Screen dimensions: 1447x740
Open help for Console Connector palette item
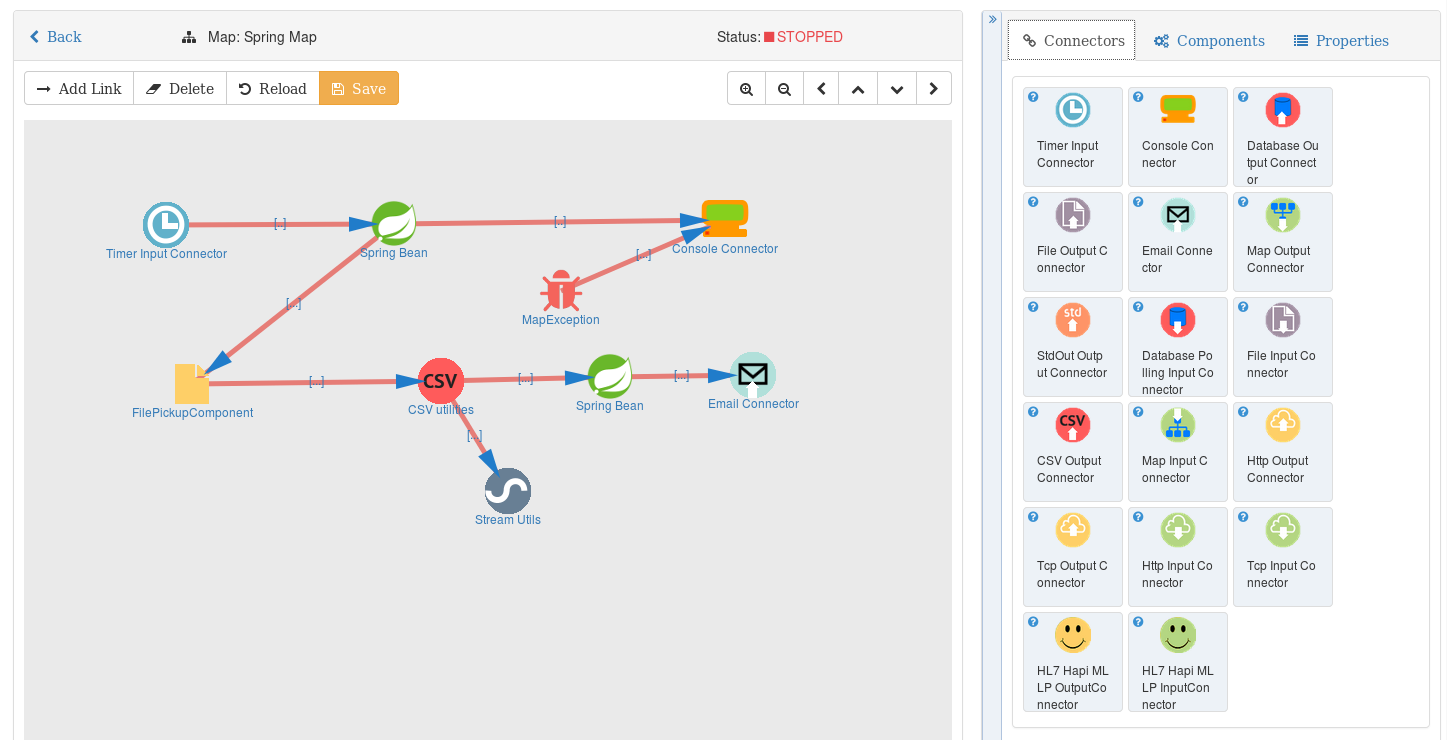(x=1138, y=97)
